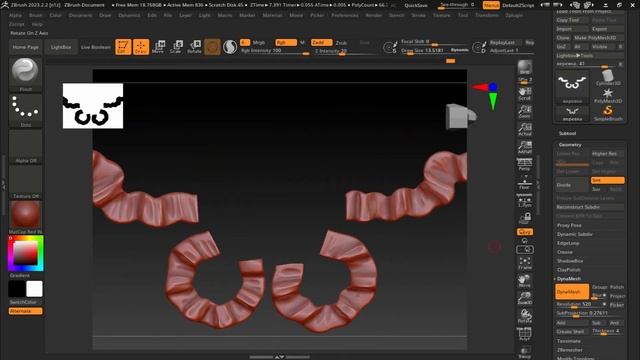
Task: Select the SimpleBrush tool
Action: pyautogui.click(x=608, y=113)
